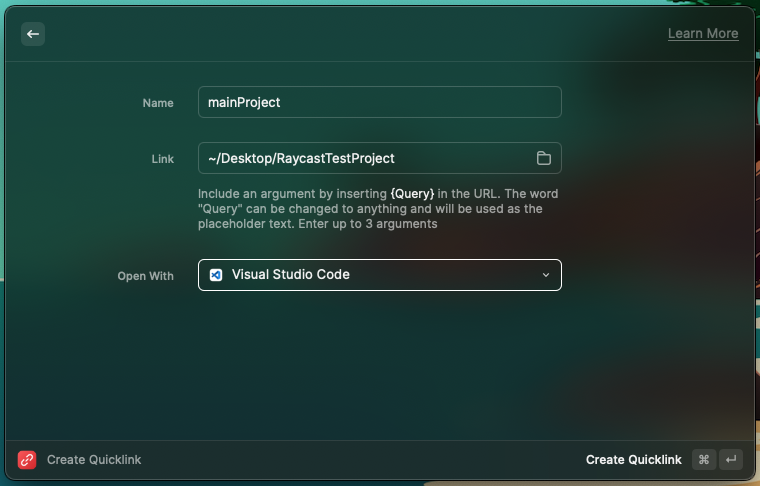
Task: Go back using the arrow button
Action: pos(33,34)
